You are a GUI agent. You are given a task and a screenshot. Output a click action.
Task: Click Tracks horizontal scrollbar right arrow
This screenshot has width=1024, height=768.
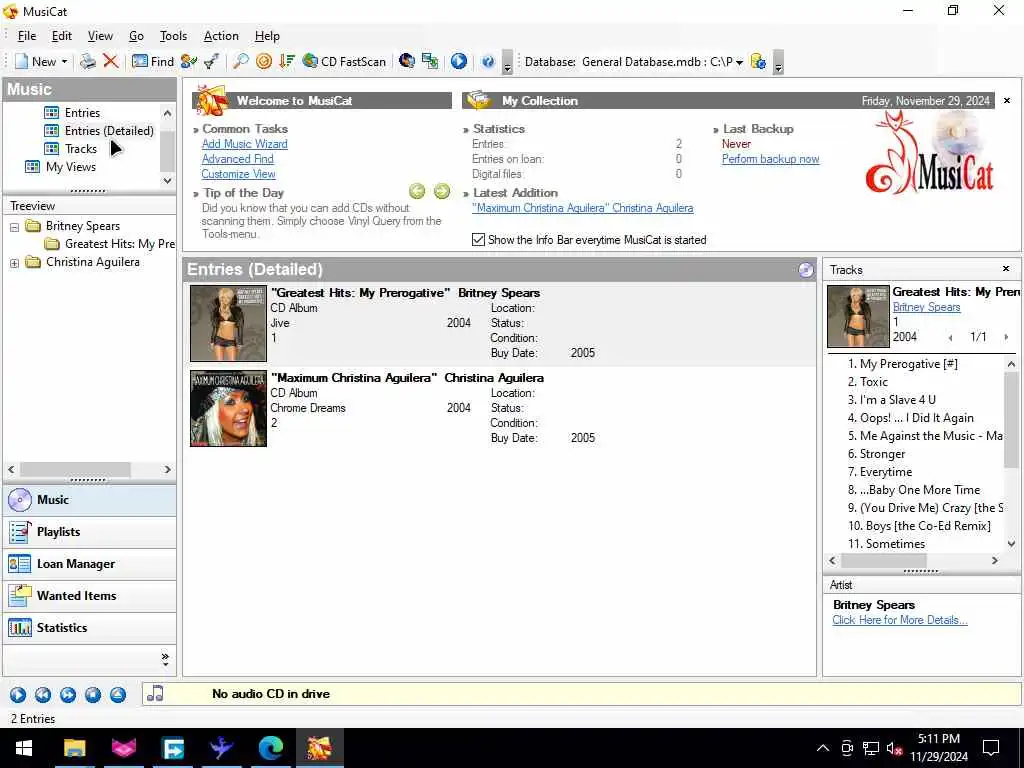[995, 560]
